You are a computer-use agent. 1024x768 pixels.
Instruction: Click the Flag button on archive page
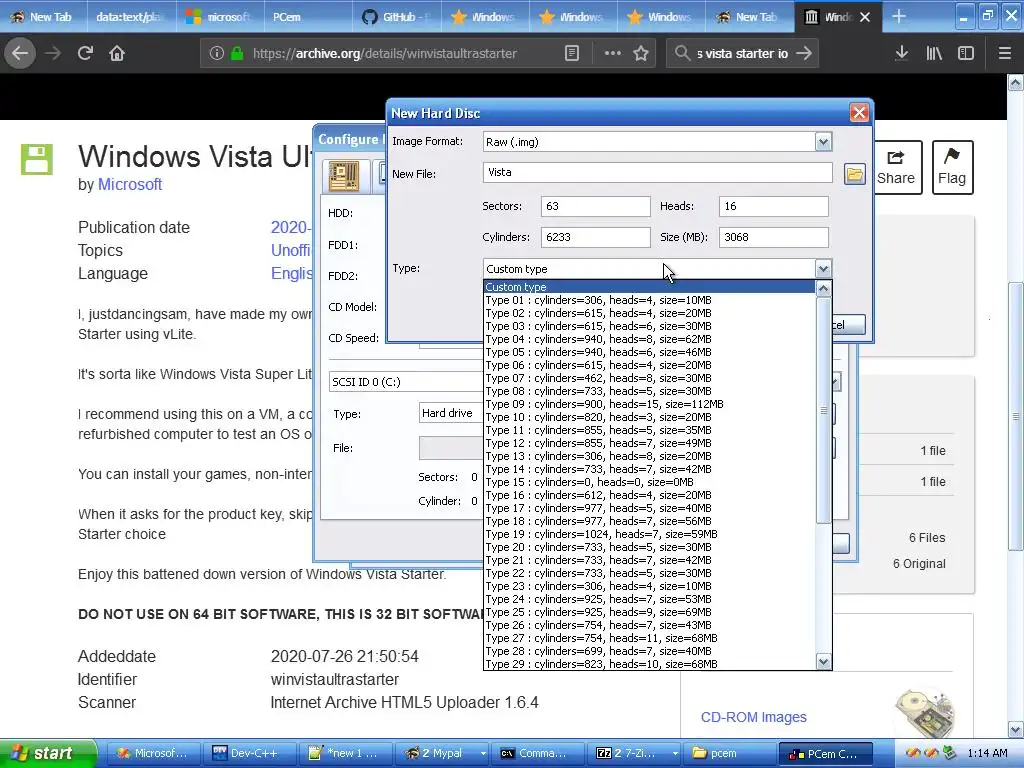point(952,168)
